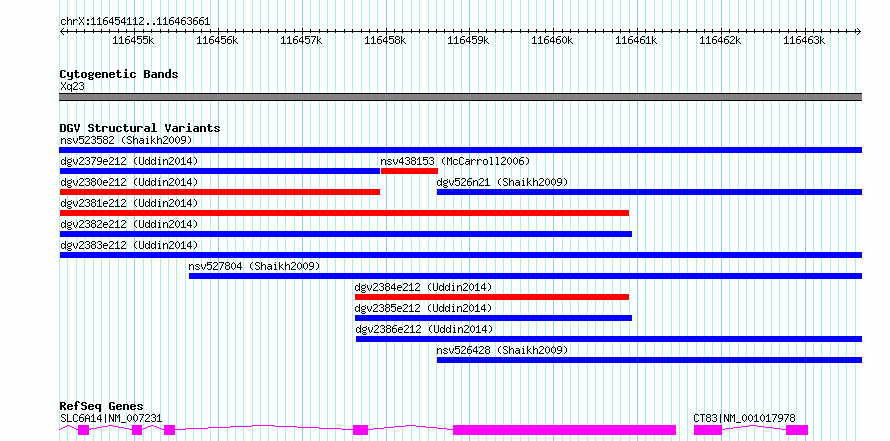This screenshot has width=890, height=441.
Task: Open the SLC6A14|NM_007231 gene label
Action: point(111,418)
